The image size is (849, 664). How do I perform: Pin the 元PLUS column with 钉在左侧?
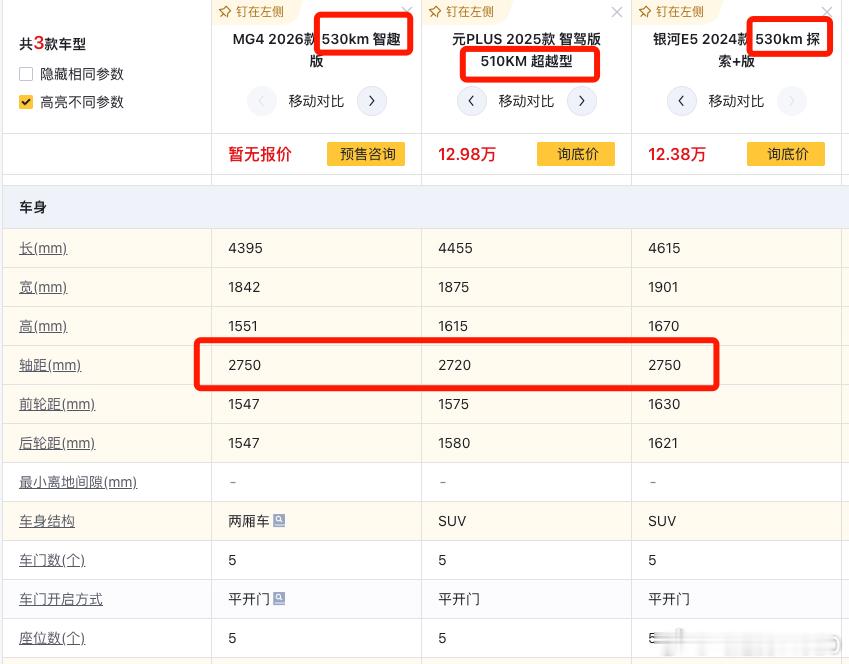462,11
